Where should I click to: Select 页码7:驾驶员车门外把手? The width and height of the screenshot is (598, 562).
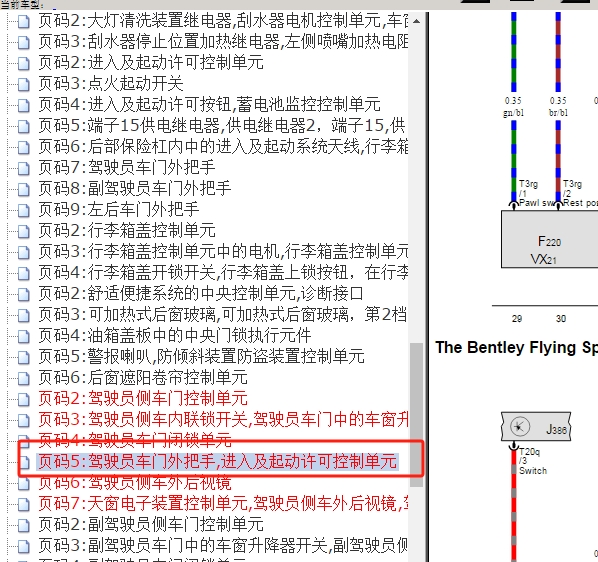[x=127, y=167]
